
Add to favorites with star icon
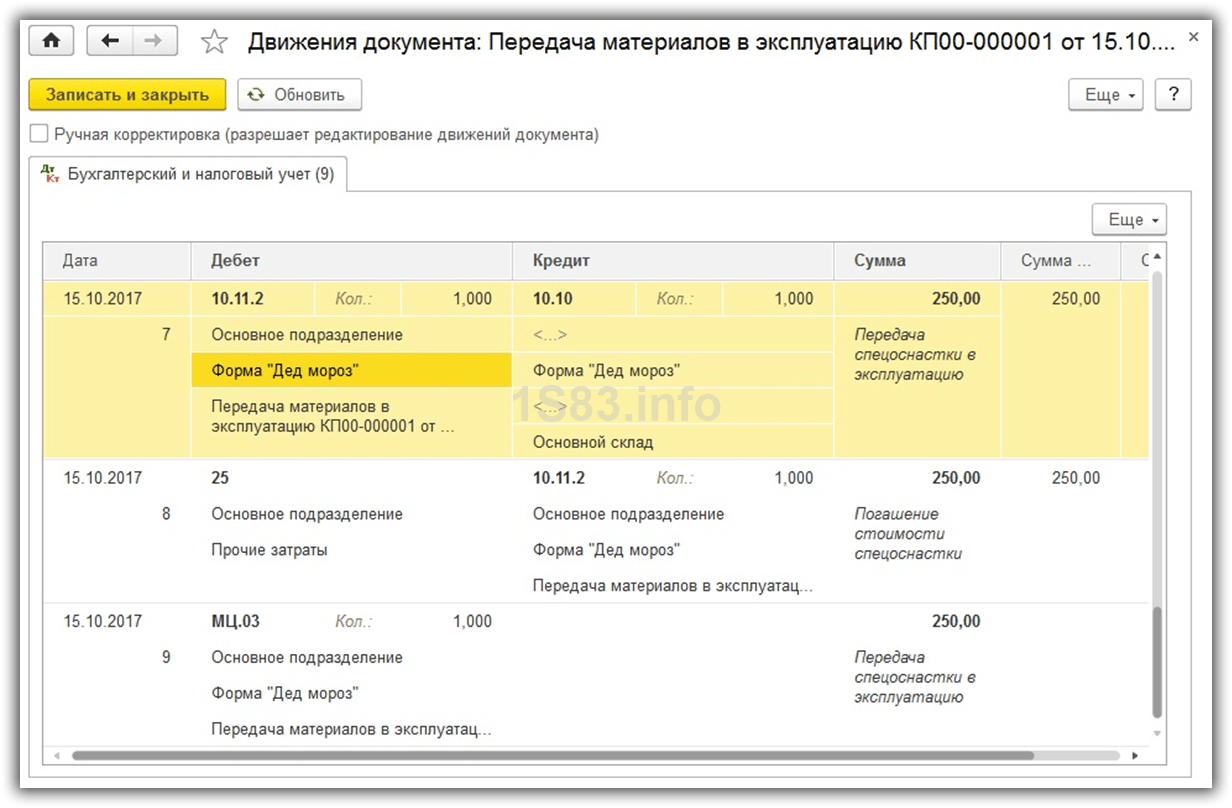click(x=214, y=42)
